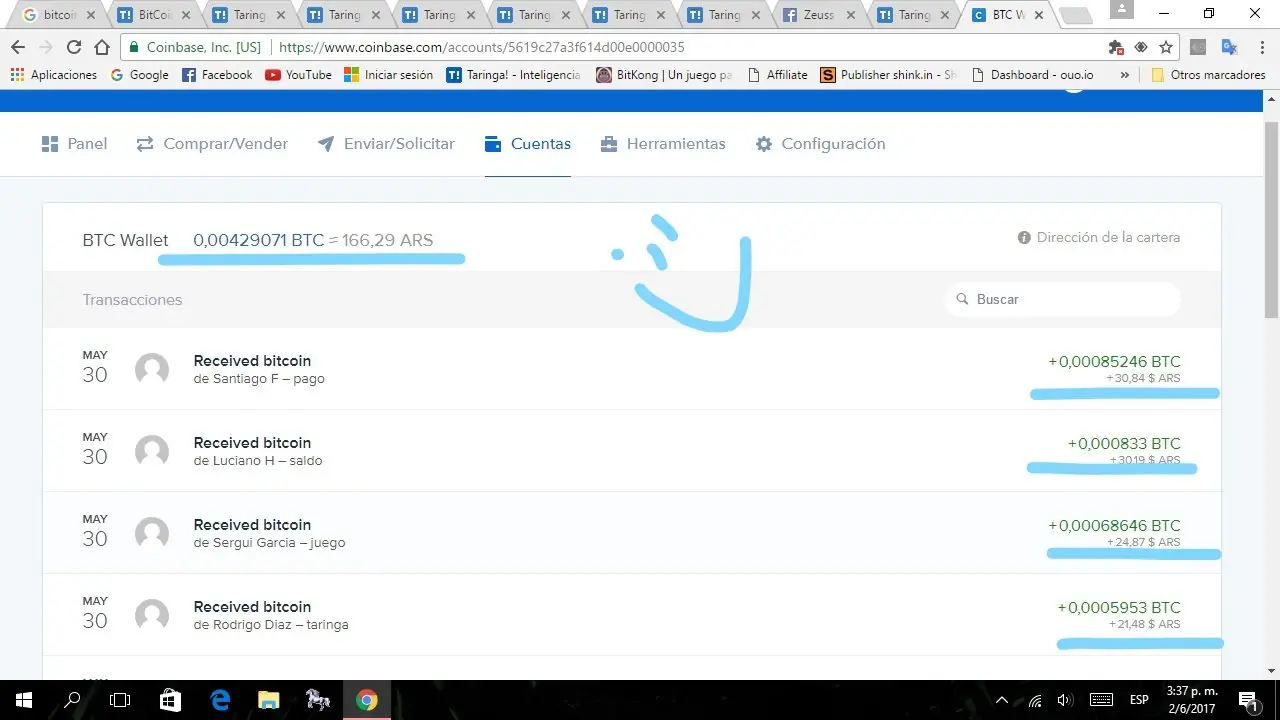The width and height of the screenshot is (1280, 720).
Task: Open the transaction from Santiago F
Action: point(632,369)
